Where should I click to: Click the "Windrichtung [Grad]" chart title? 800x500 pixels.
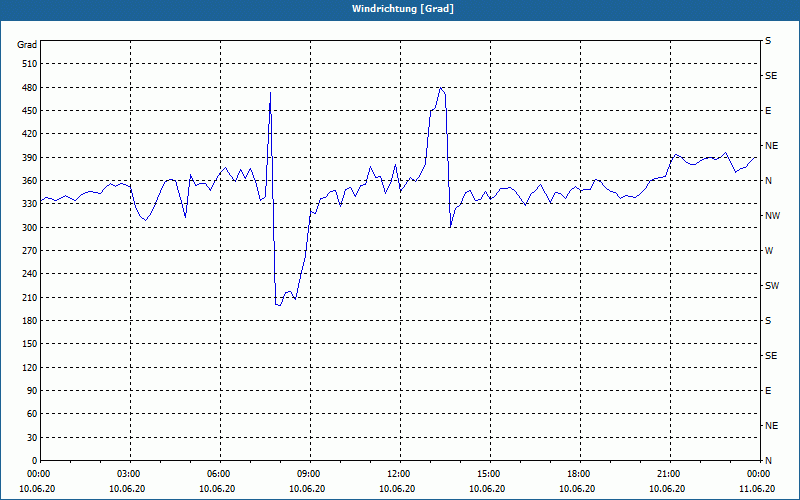point(403,9)
